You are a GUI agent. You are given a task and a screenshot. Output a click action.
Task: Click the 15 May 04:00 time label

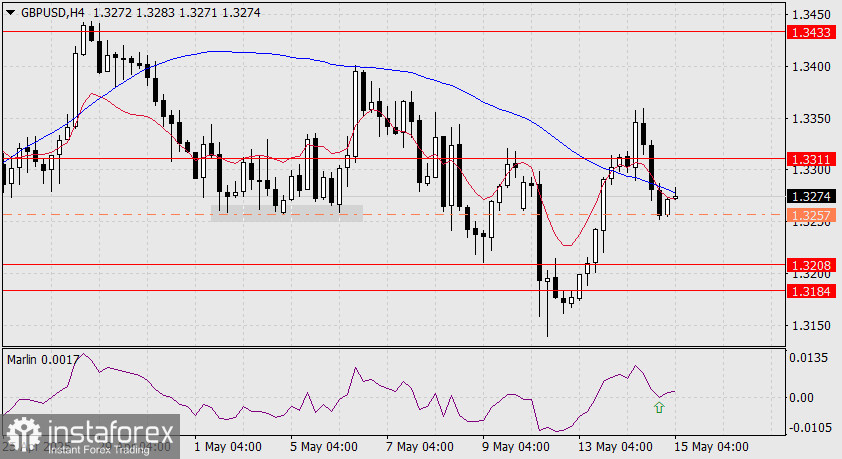[712, 447]
